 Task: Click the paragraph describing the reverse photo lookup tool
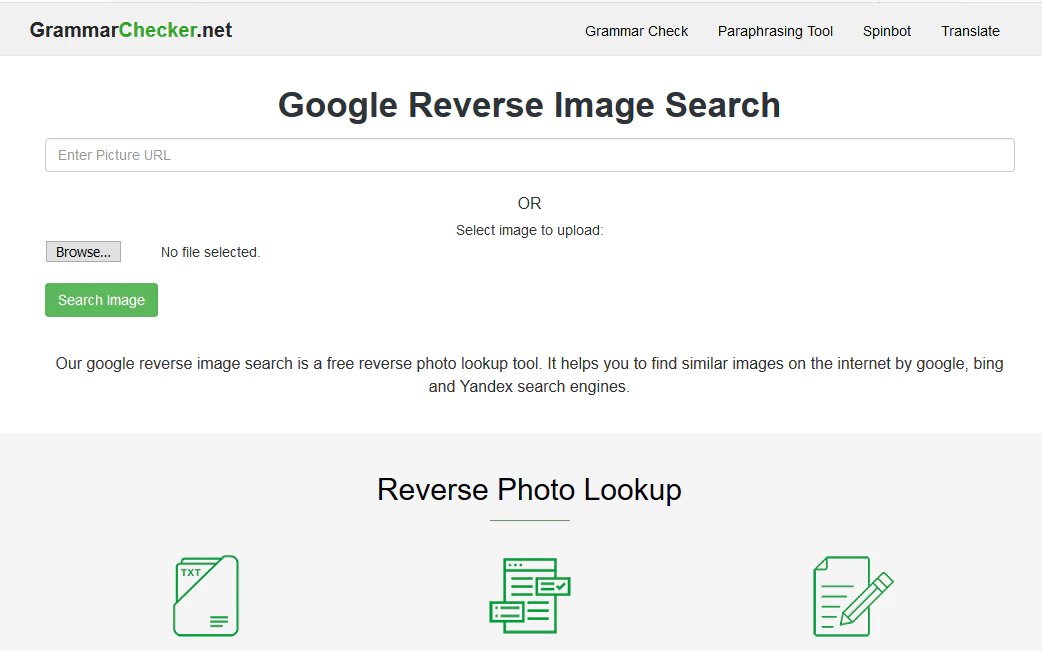click(529, 375)
